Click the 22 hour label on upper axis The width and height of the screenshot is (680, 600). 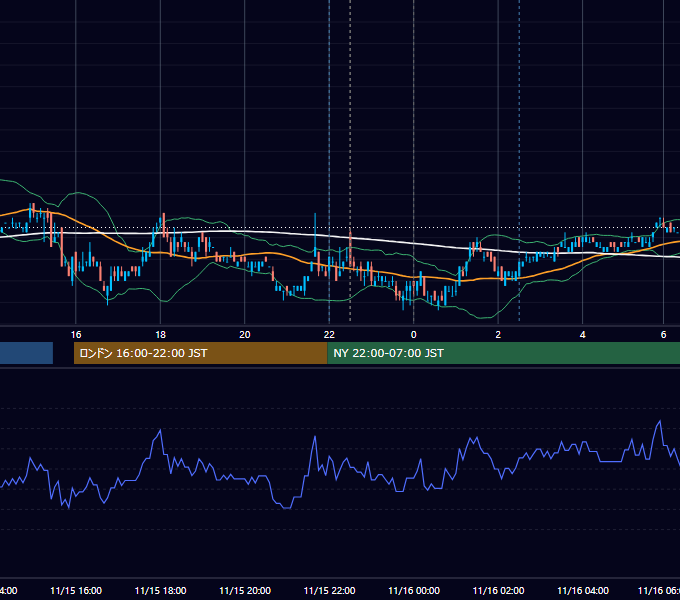coord(329,334)
